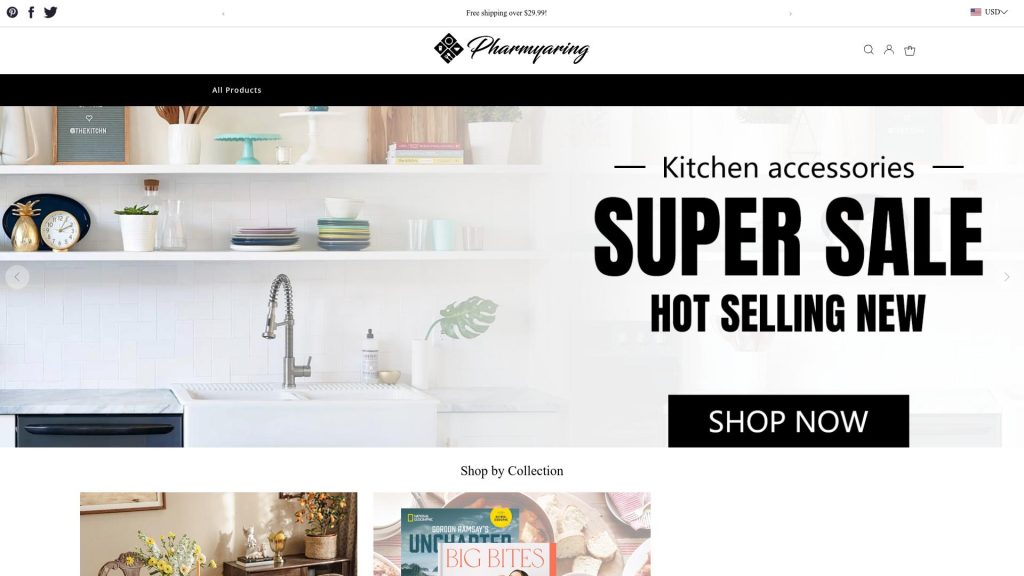Open the home decor collection thumbnail
The width and height of the screenshot is (1024, 576).
[219, 534]
